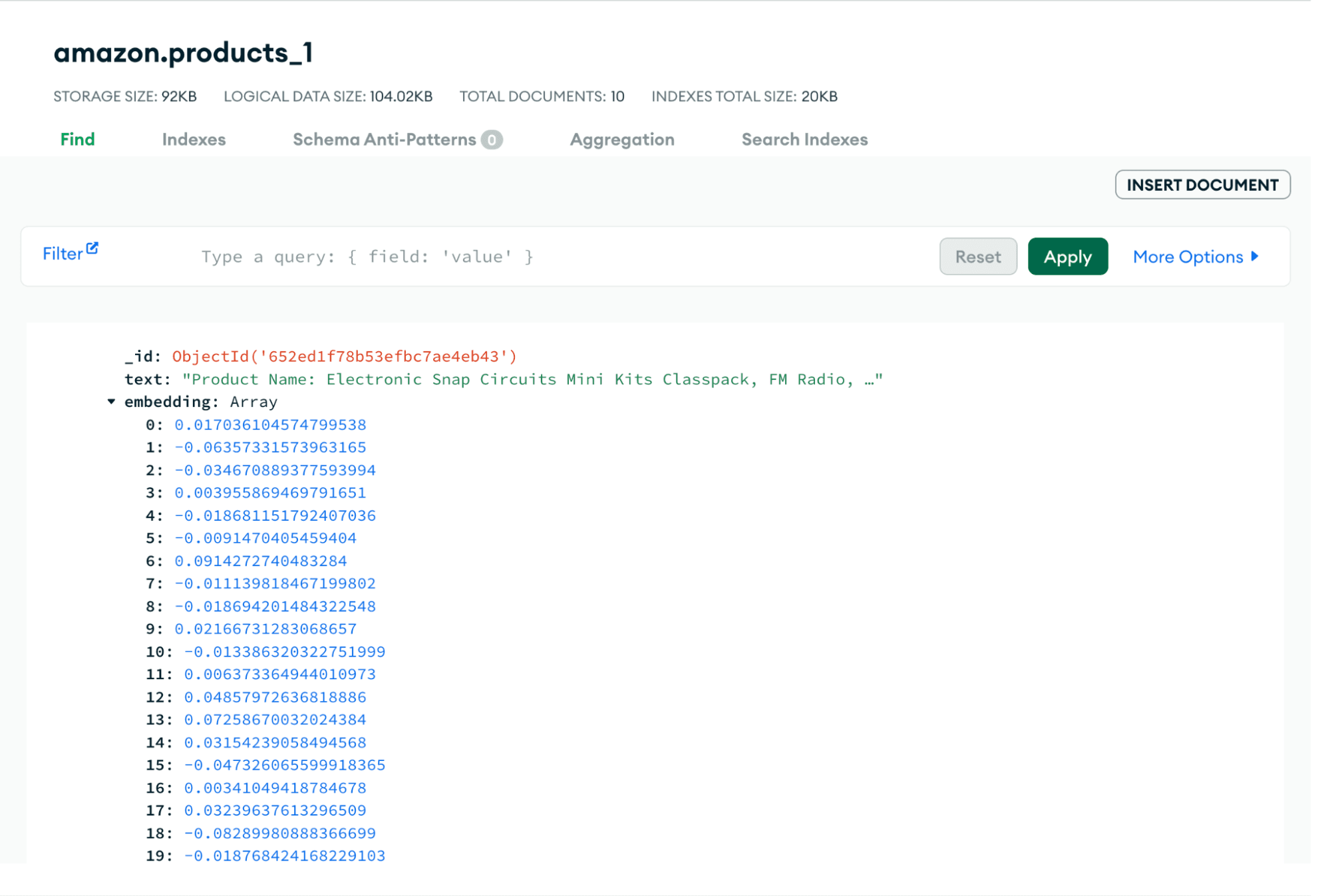Click the Reset filter button
Viewport: 1330px width, 896px height.
click(976, 256)
